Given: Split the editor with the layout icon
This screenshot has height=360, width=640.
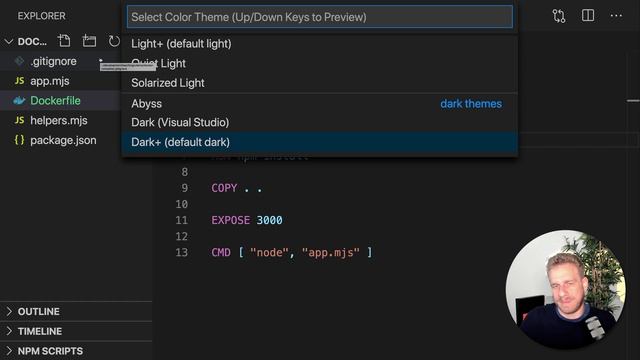Looking at the screenshot, I should pos(588,16).
